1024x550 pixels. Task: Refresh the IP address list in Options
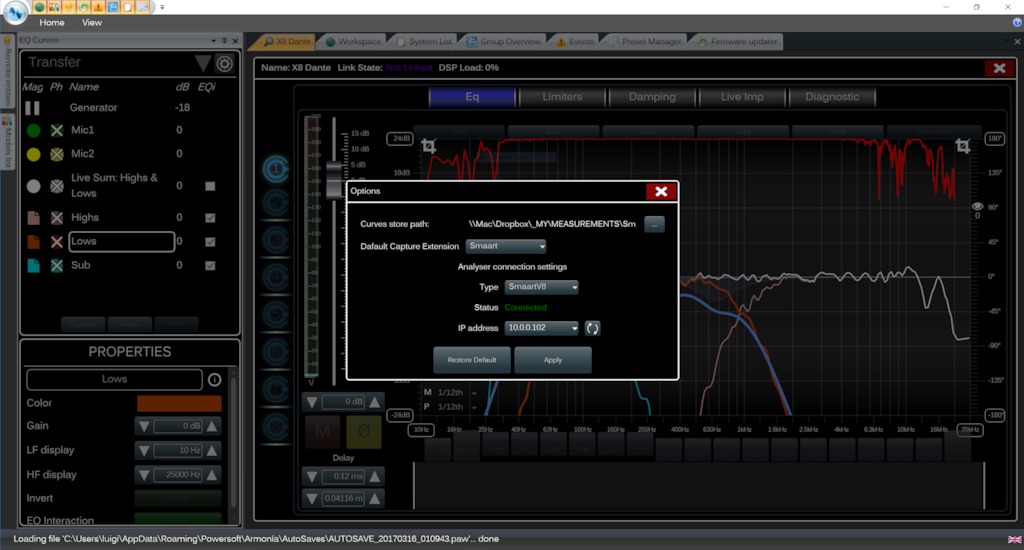point(592,328)
